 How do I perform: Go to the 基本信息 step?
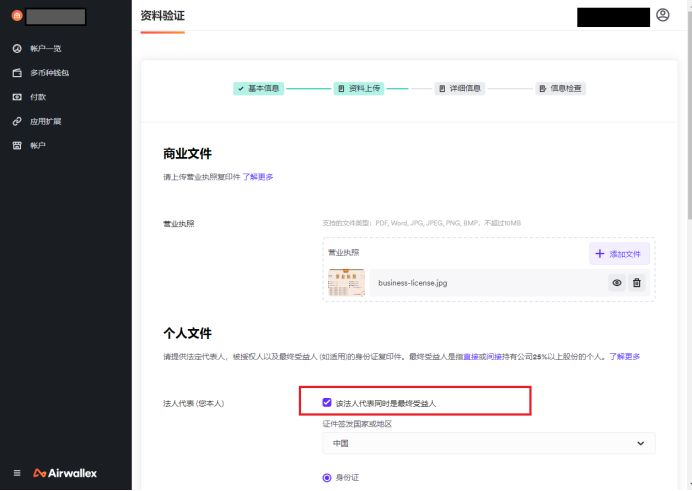[259, 88]
